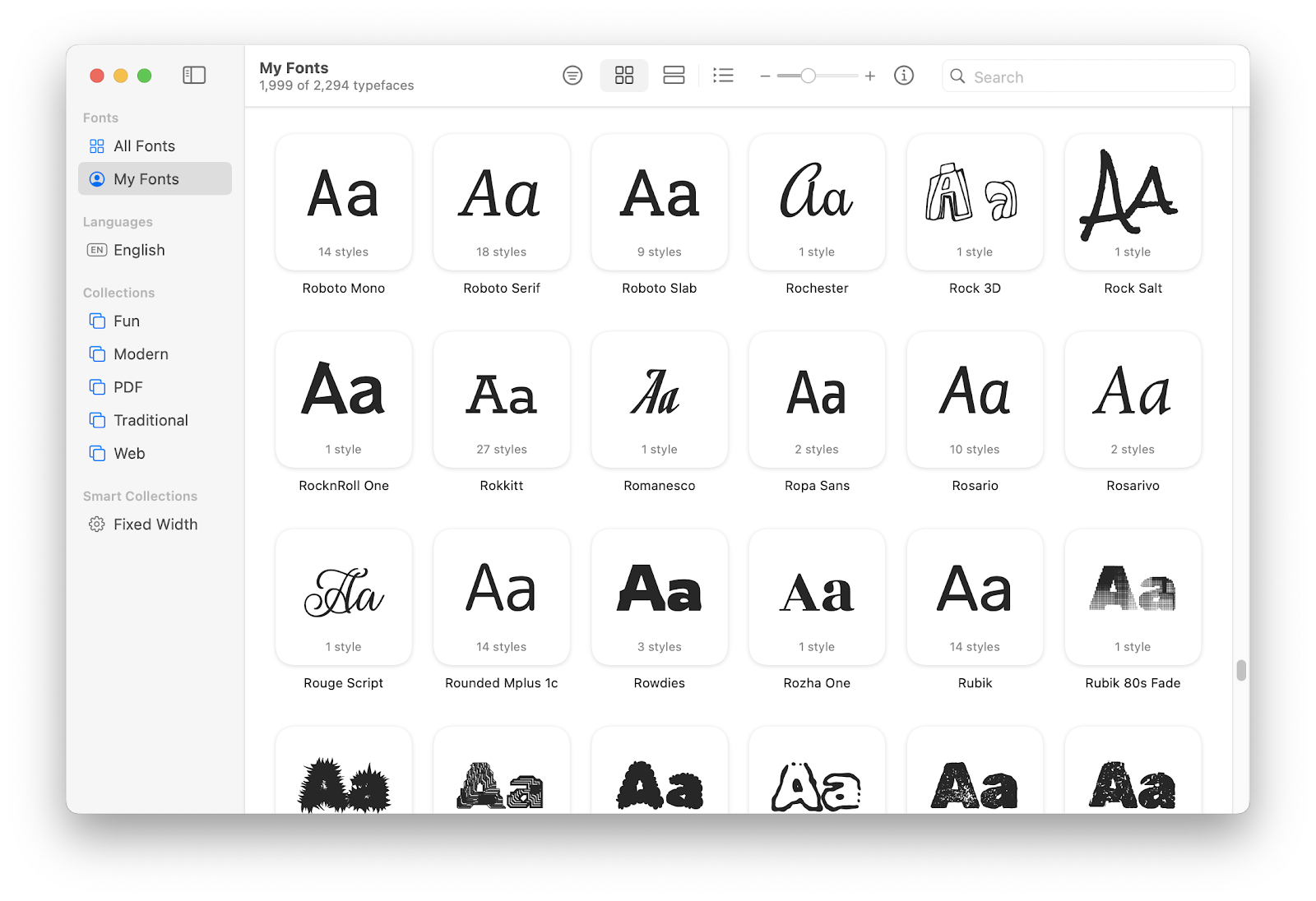Select the Rubik 80s Fade font preview
1316x901 pixels.
point(1133,597)
